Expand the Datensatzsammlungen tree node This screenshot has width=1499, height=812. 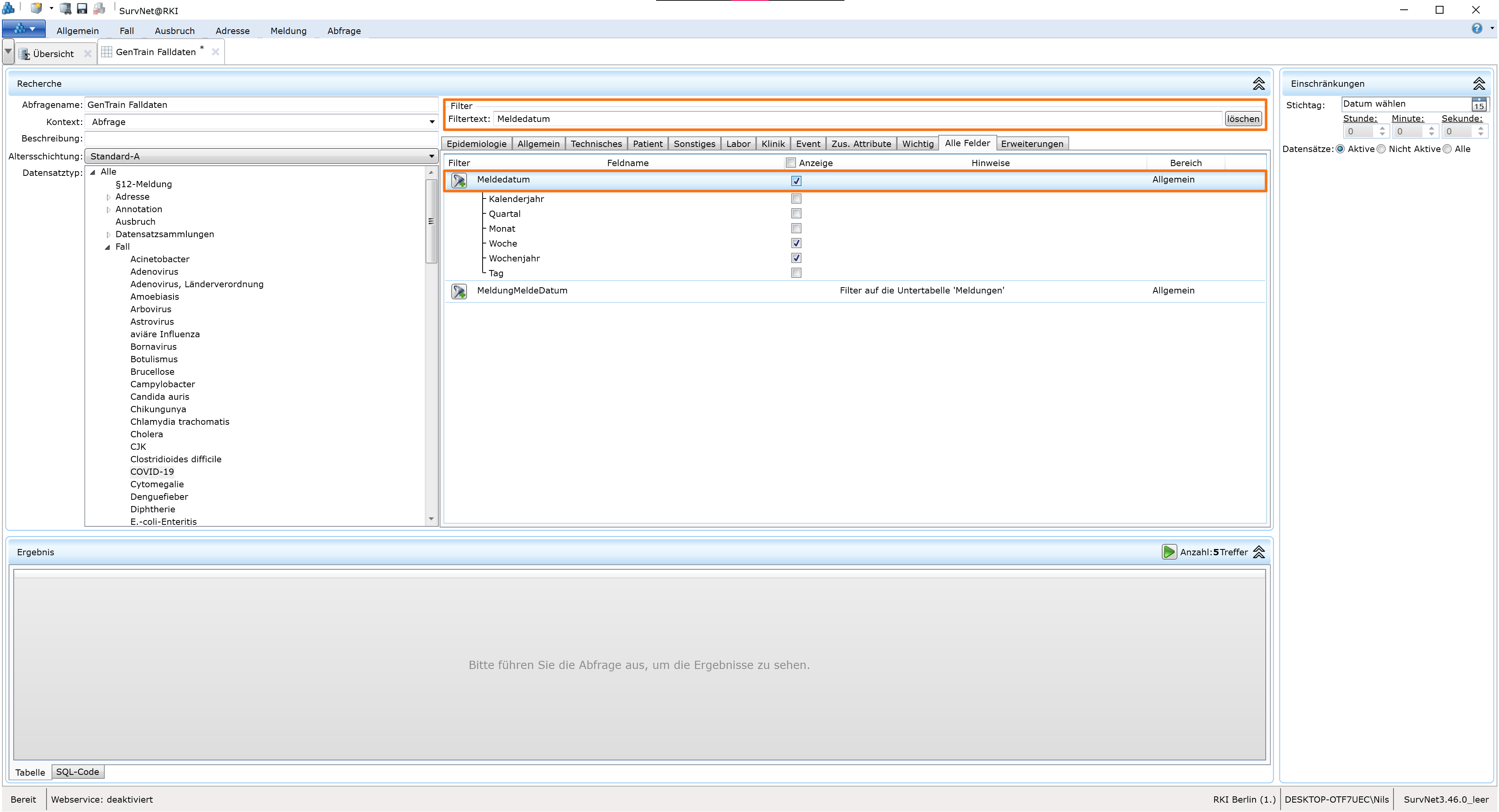(108, 234)
